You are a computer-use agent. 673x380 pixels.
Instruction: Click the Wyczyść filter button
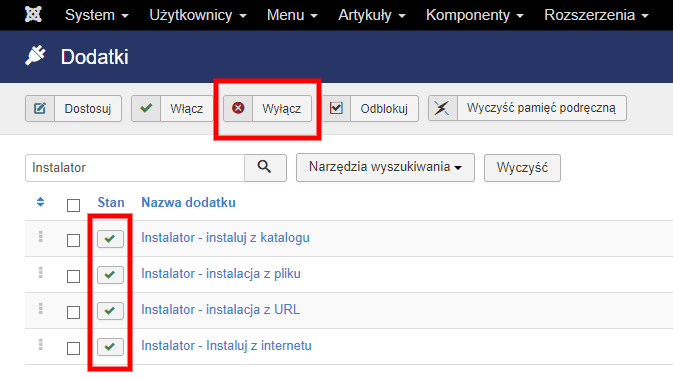coord(522,167)
